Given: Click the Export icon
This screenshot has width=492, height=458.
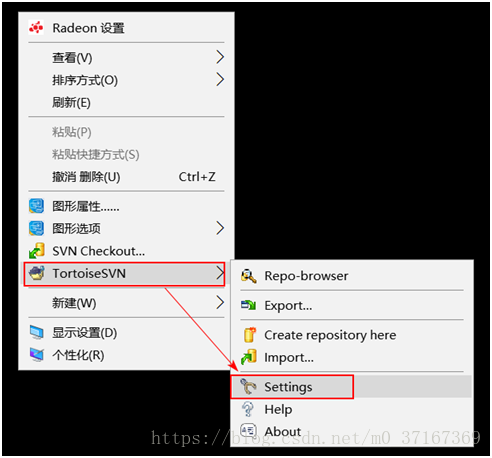Looking at the screenshot, I should pos(249,305).
